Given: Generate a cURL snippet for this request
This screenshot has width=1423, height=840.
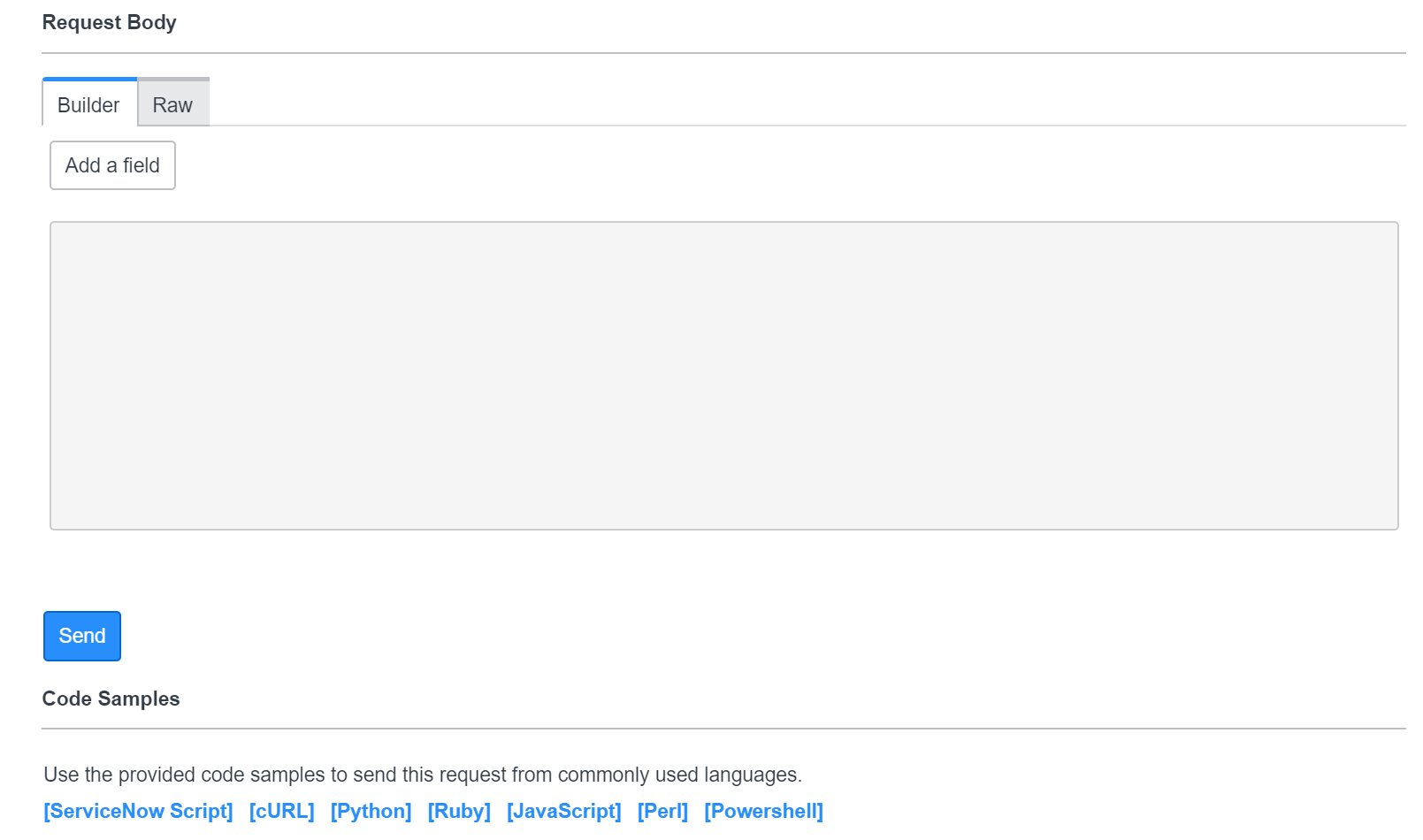Looking at the screenshot, I should 282,811.
